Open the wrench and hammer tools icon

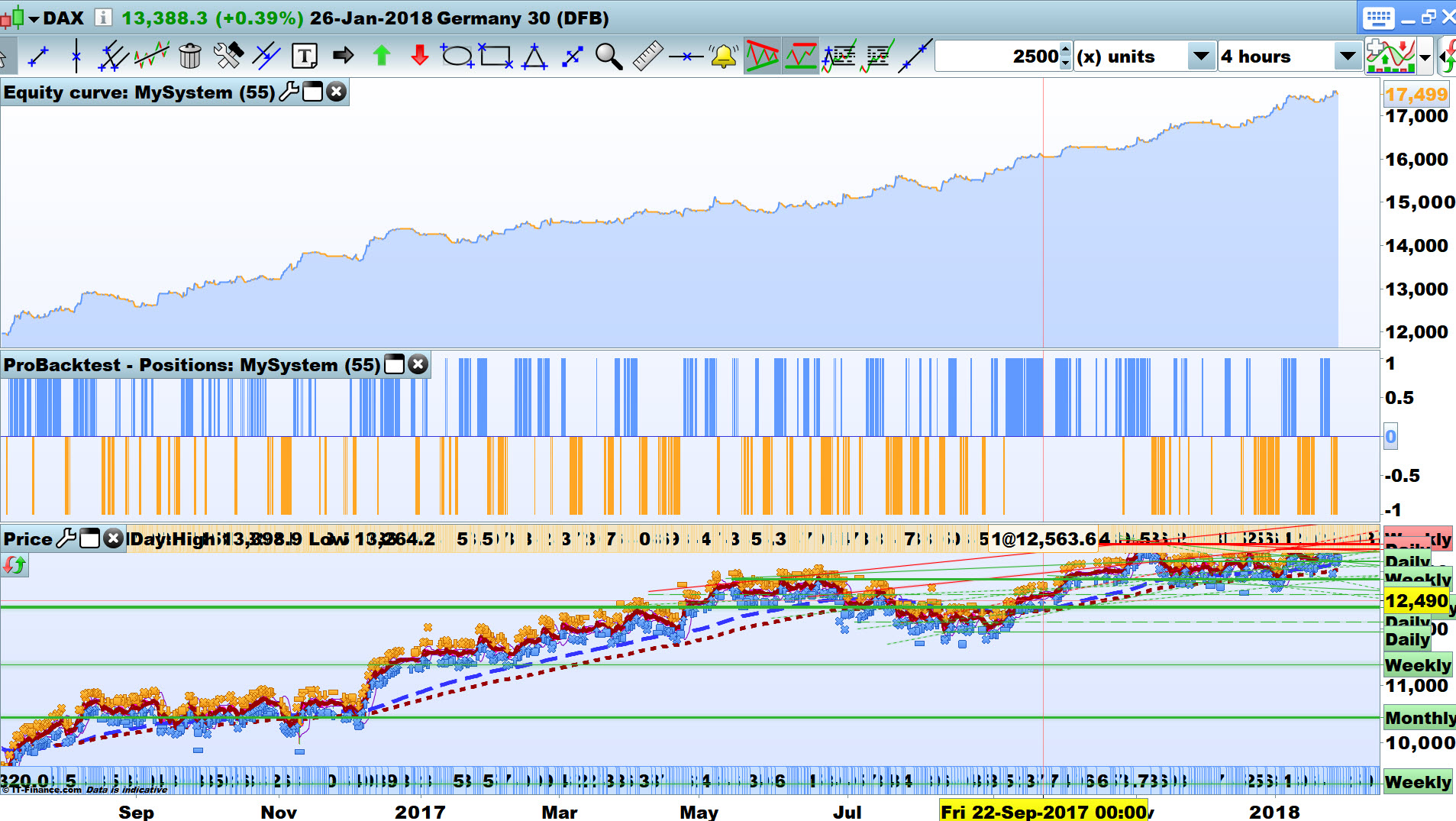(x=228, y=56)
